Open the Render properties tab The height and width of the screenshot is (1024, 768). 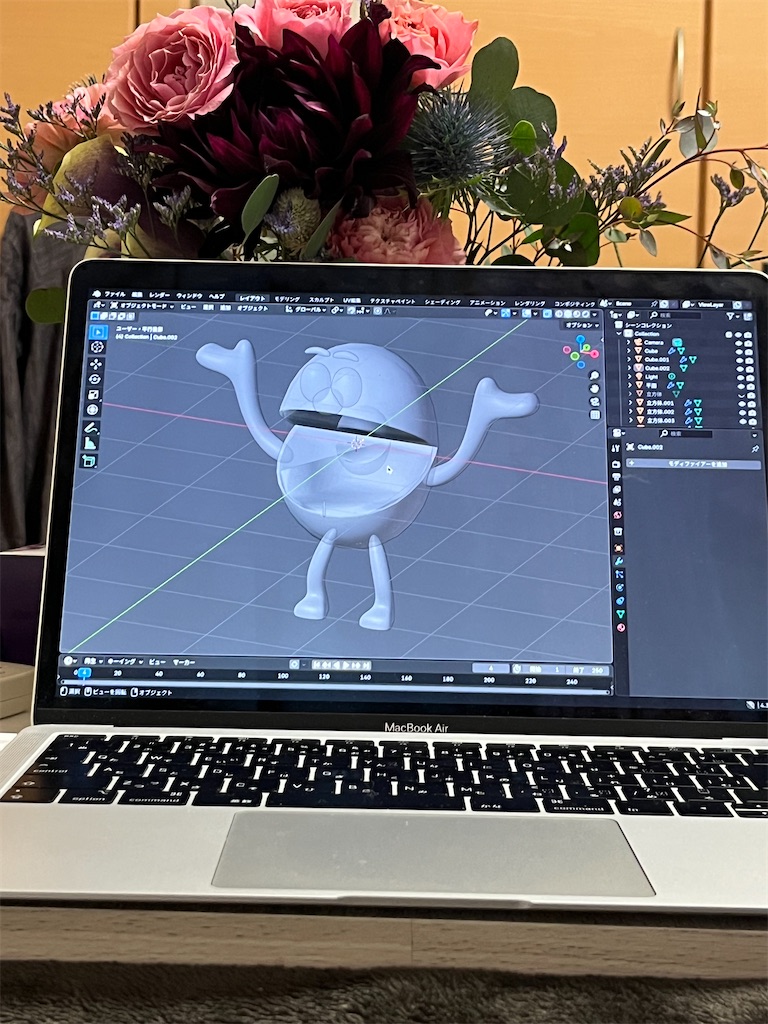[616, 464]
